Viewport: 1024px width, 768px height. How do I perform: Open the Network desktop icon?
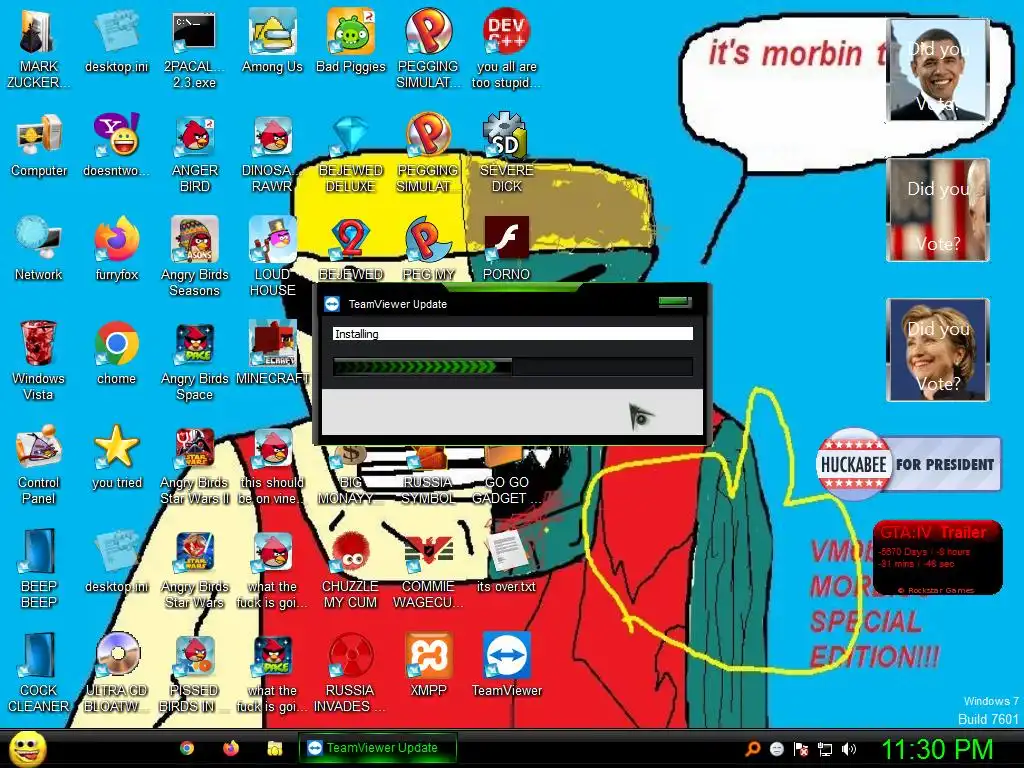tap(39, 249)
